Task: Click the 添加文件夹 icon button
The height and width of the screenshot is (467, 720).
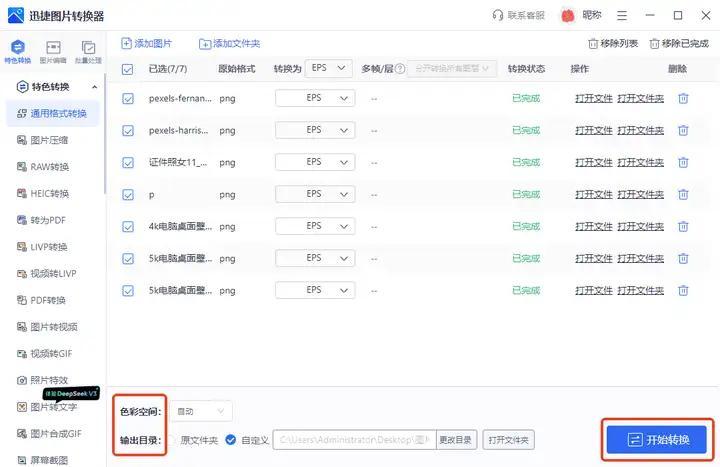Action: 205,44
